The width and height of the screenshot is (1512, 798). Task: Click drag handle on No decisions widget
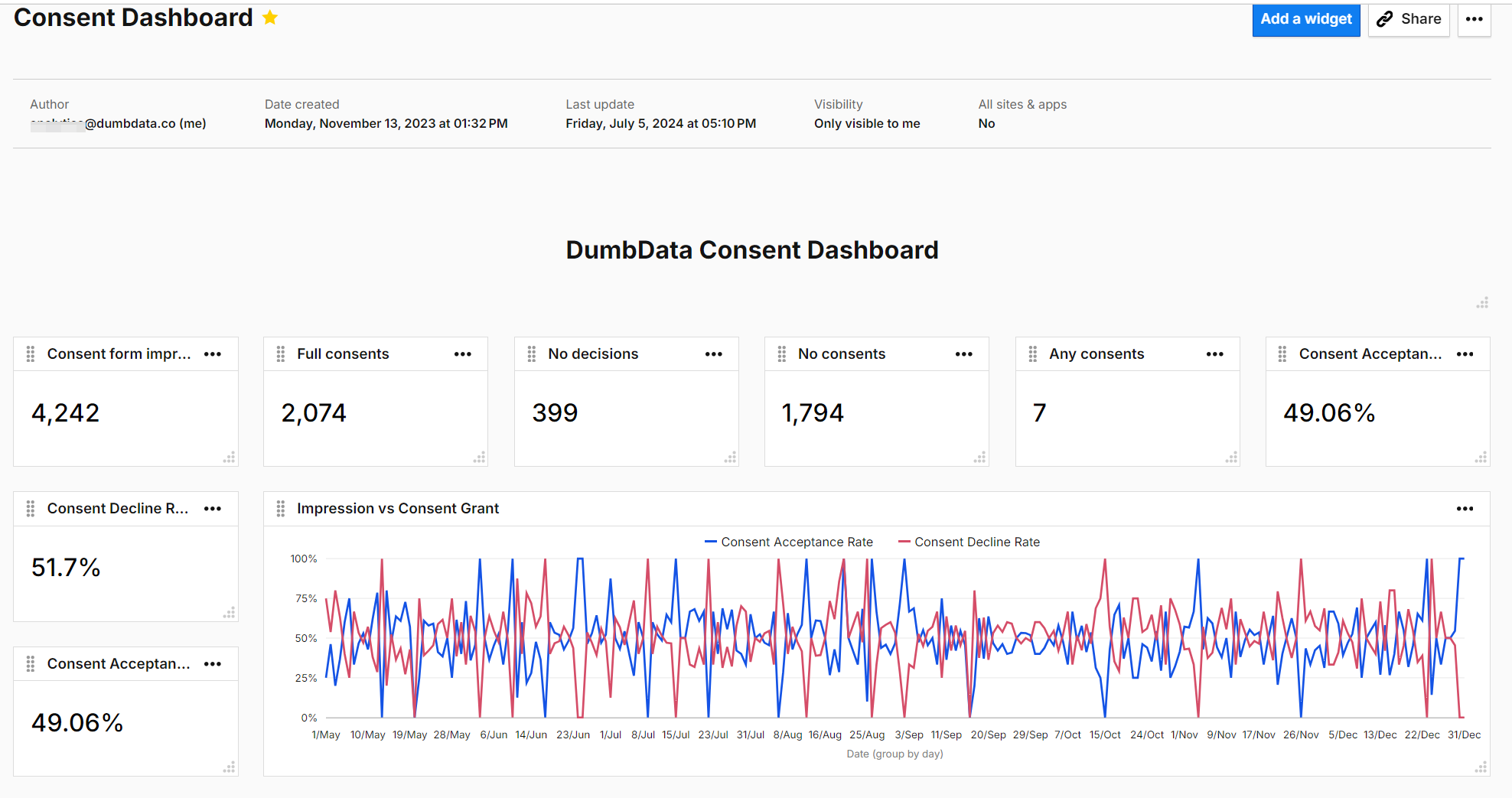coord(532,353)
